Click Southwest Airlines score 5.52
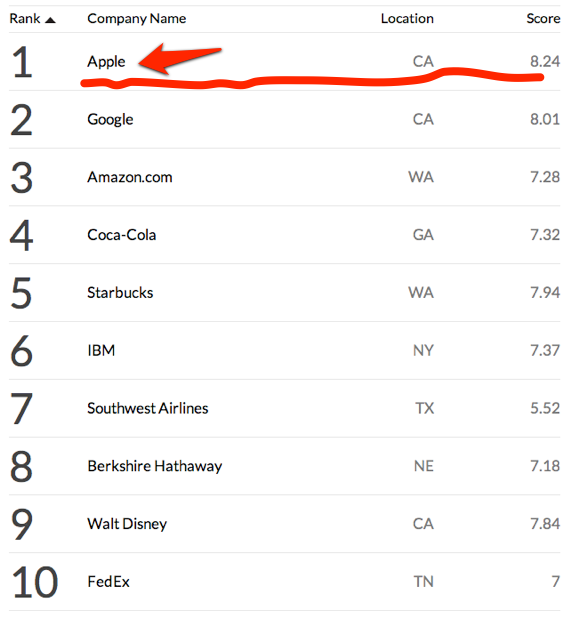Viewport: 580px width, 619px height. pyautogui.click(x=545, y=408)
